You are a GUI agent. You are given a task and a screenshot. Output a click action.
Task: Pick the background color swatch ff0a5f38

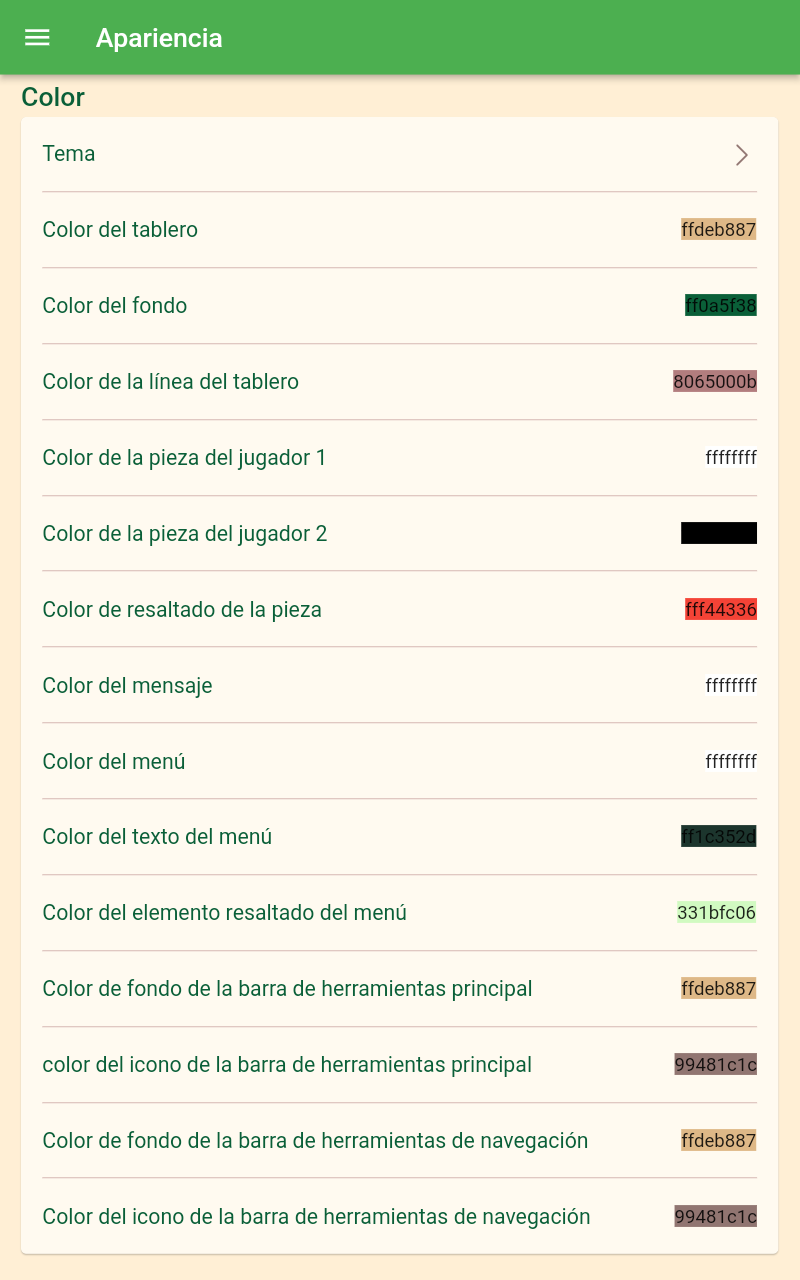coord(720,306)
